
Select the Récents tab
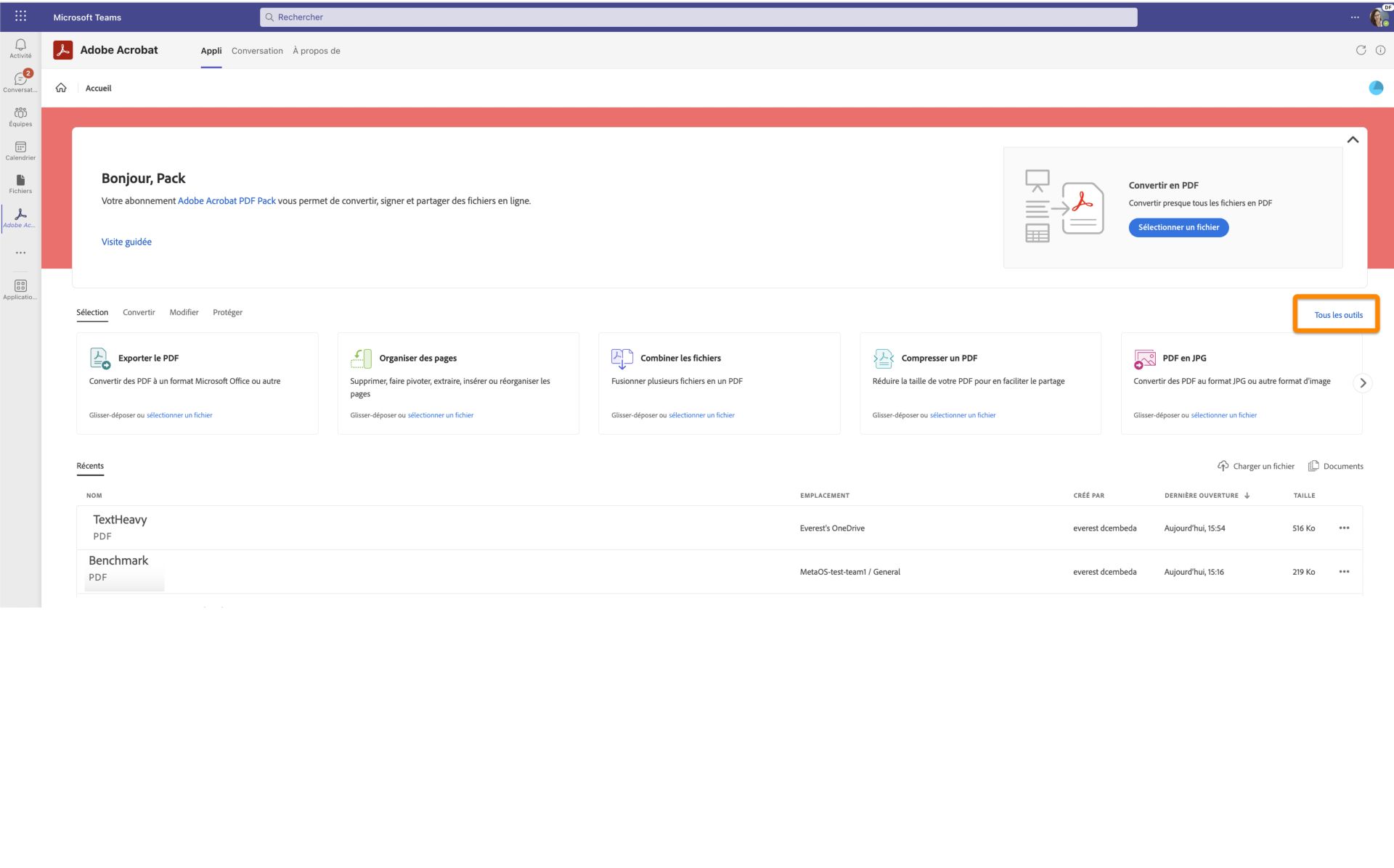tap(90, 466)
